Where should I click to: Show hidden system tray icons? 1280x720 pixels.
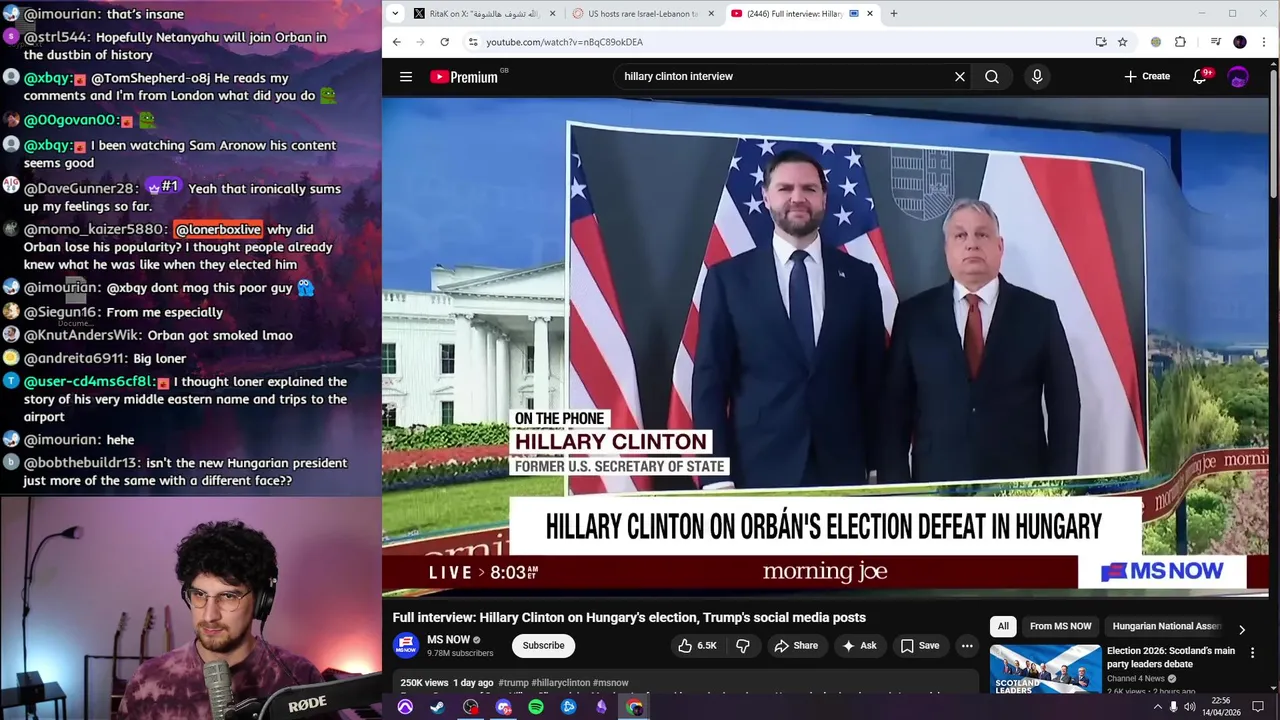coord(1157,707)
